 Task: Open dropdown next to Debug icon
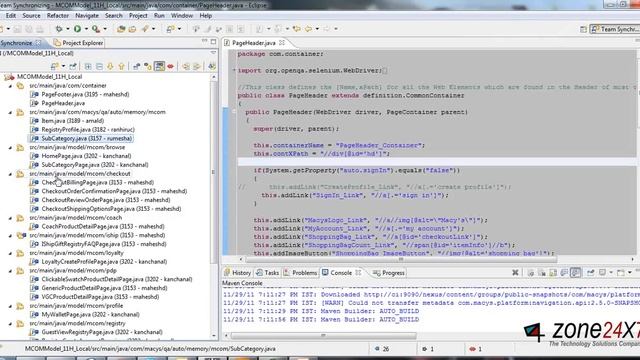click(x=68, y=29)
